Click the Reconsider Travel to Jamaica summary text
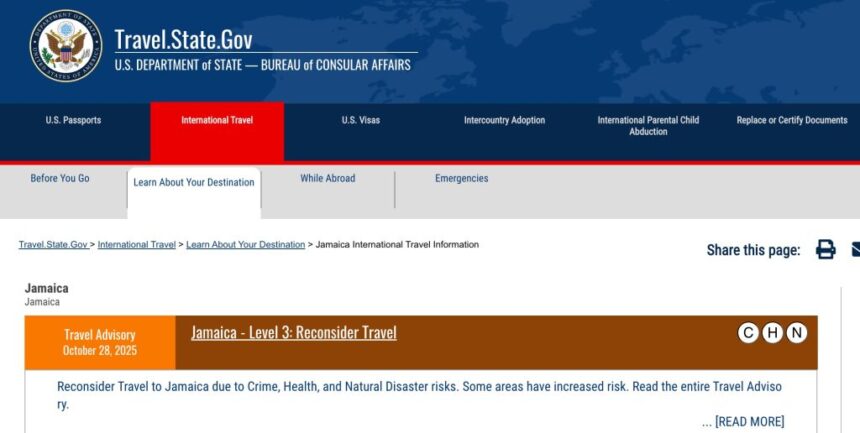This screenshot has height=433, width=860. pos(419,395)
